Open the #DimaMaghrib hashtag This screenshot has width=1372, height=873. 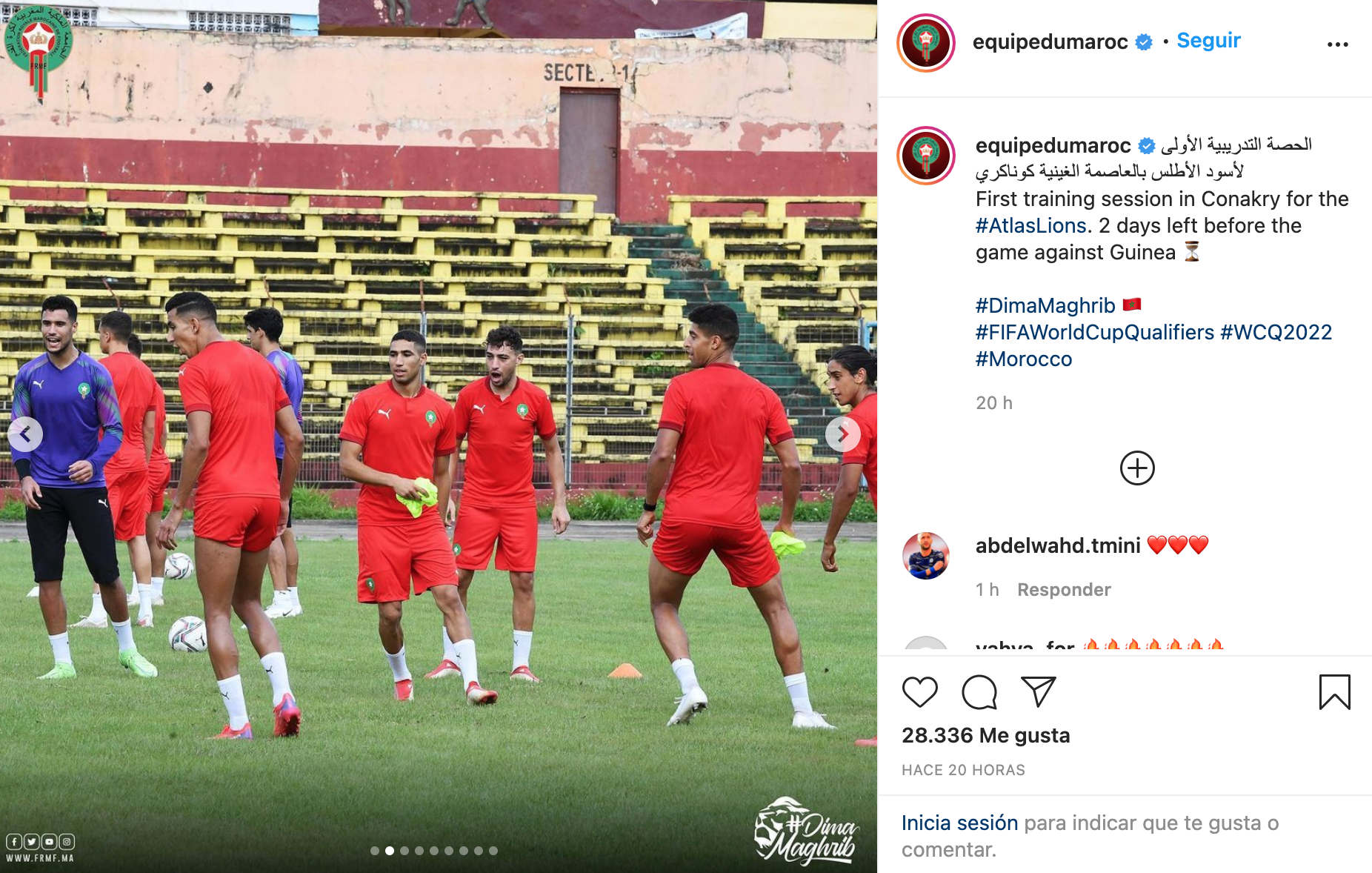click(x=1045, y=305)
